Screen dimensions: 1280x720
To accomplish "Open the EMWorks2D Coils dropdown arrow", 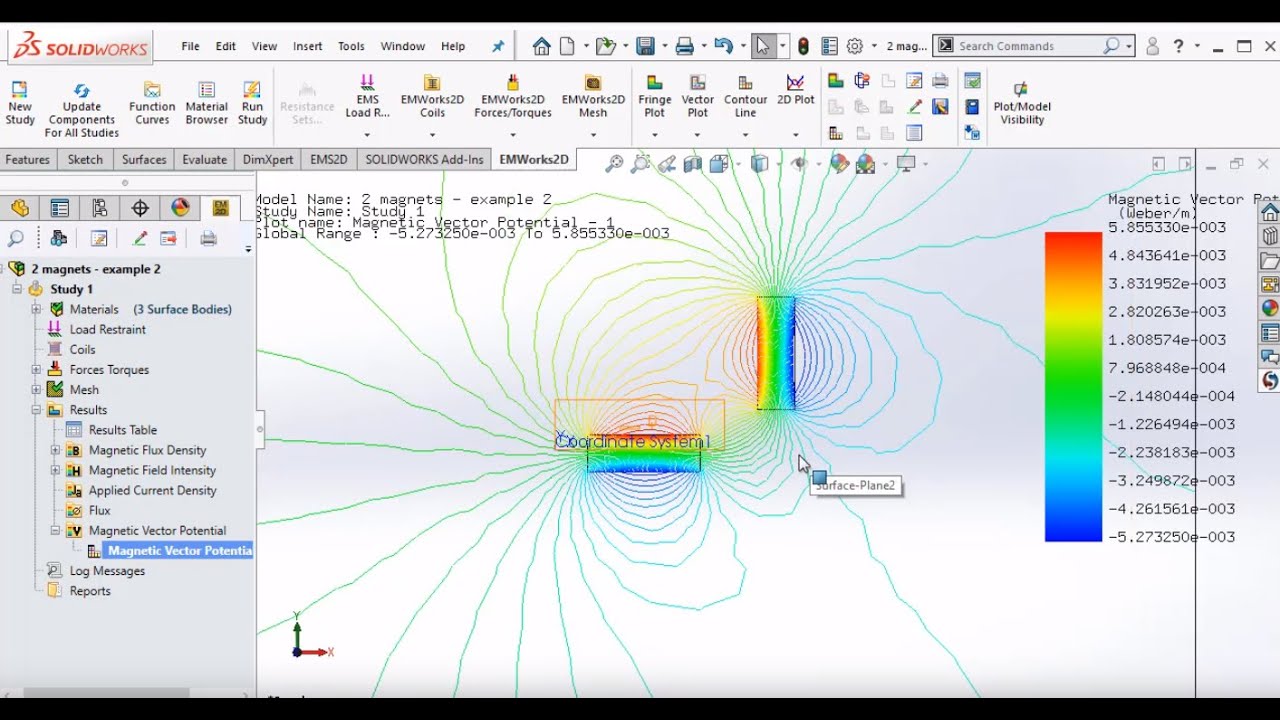I will (x=432, y=135).
